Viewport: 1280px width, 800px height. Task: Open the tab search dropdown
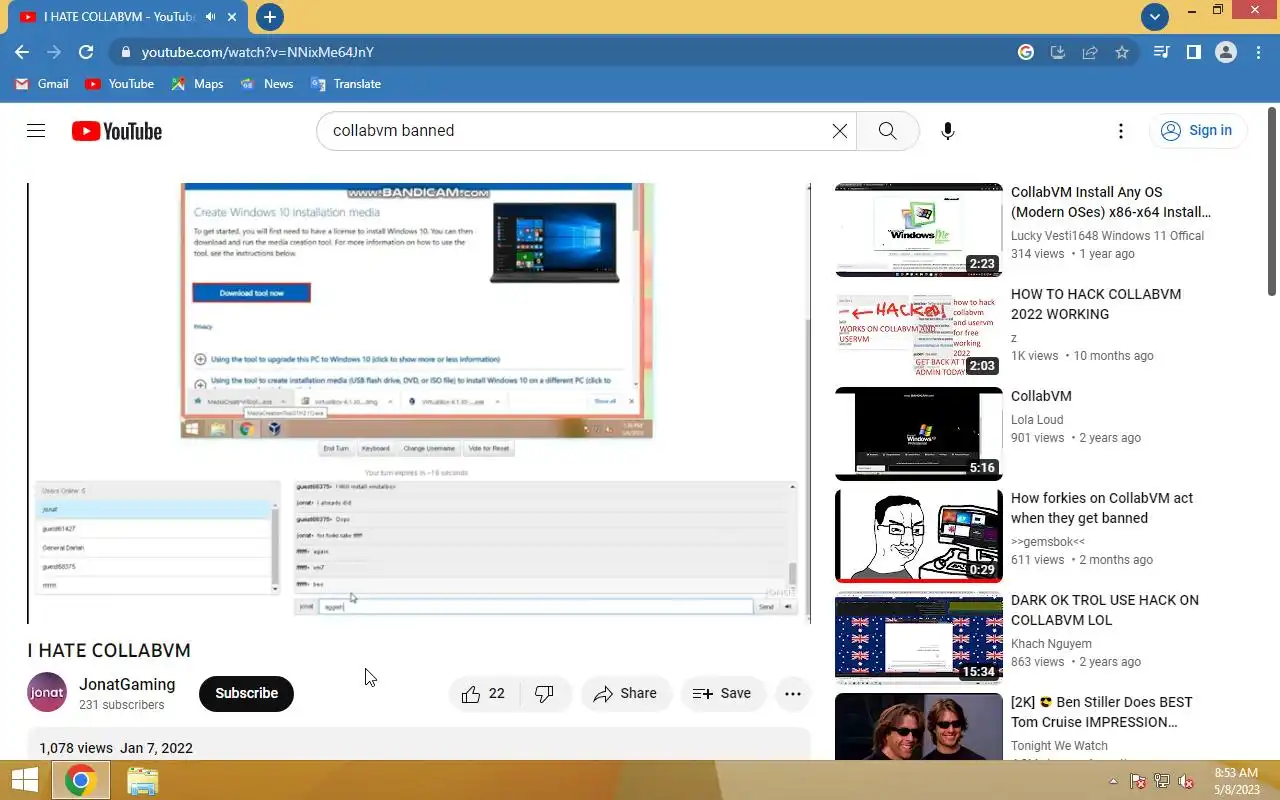tap(1155, 16)
